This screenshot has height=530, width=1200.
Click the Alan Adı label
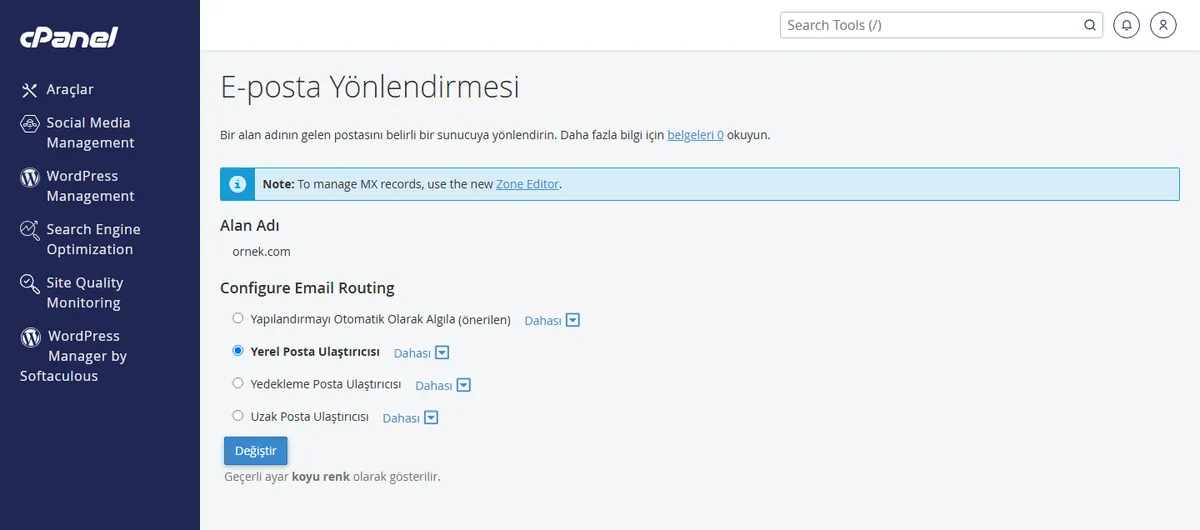click(x=250, y=226)
